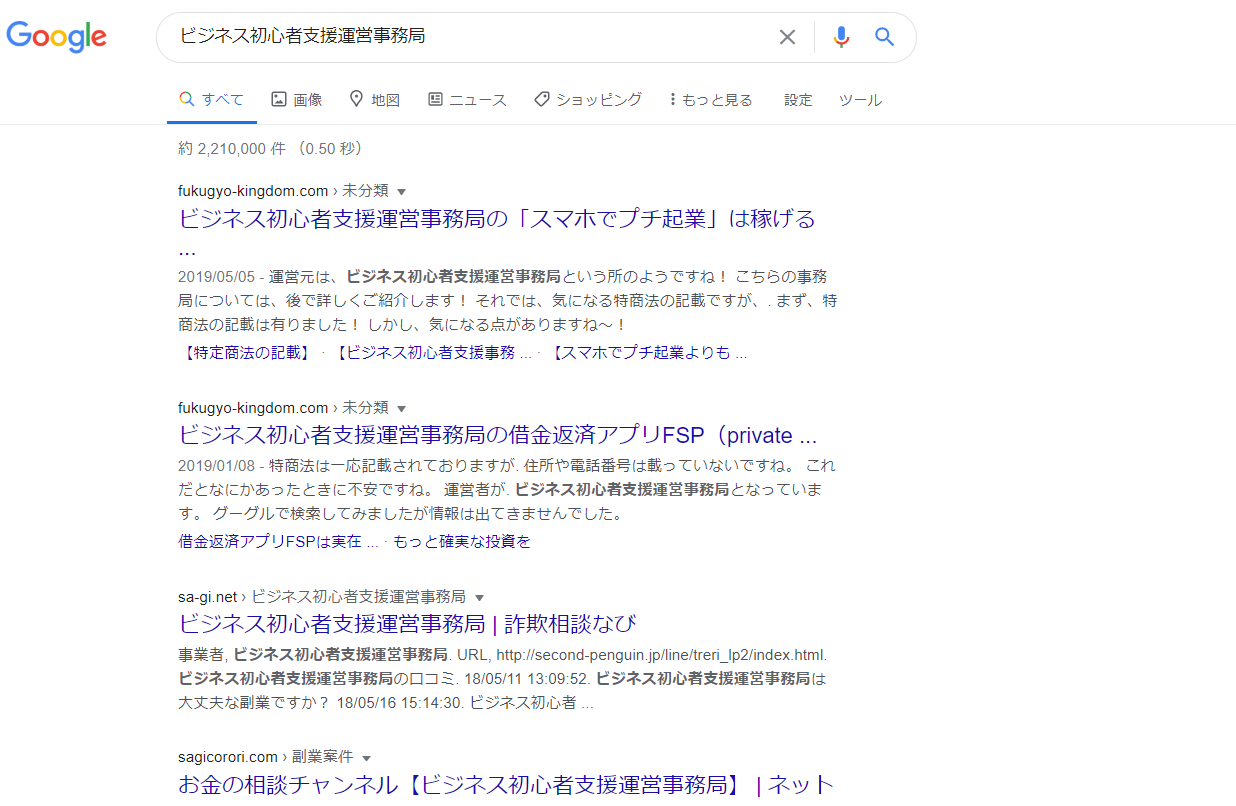Click the sagicorori.com › 副業案件 breadcrumb text
1236x806 pixels.
tap(265, 758)
